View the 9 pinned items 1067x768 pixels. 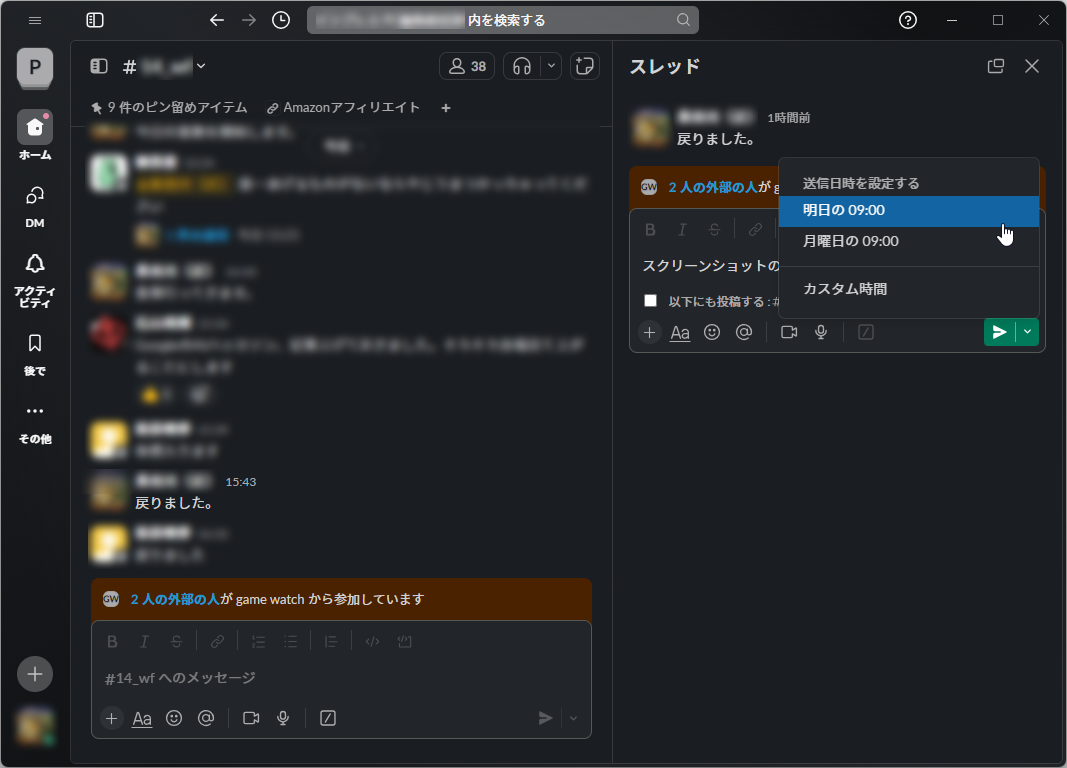(x=165, y=107)
